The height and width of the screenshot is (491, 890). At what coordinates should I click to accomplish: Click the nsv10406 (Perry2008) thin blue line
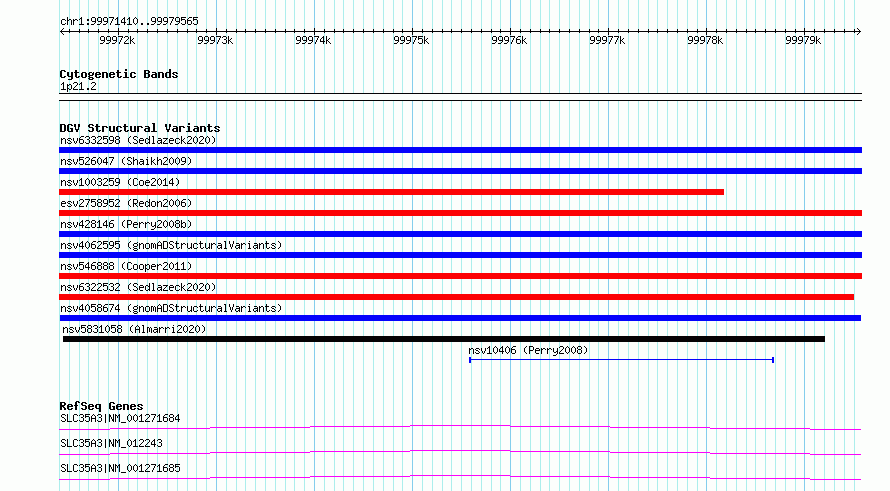622,360
